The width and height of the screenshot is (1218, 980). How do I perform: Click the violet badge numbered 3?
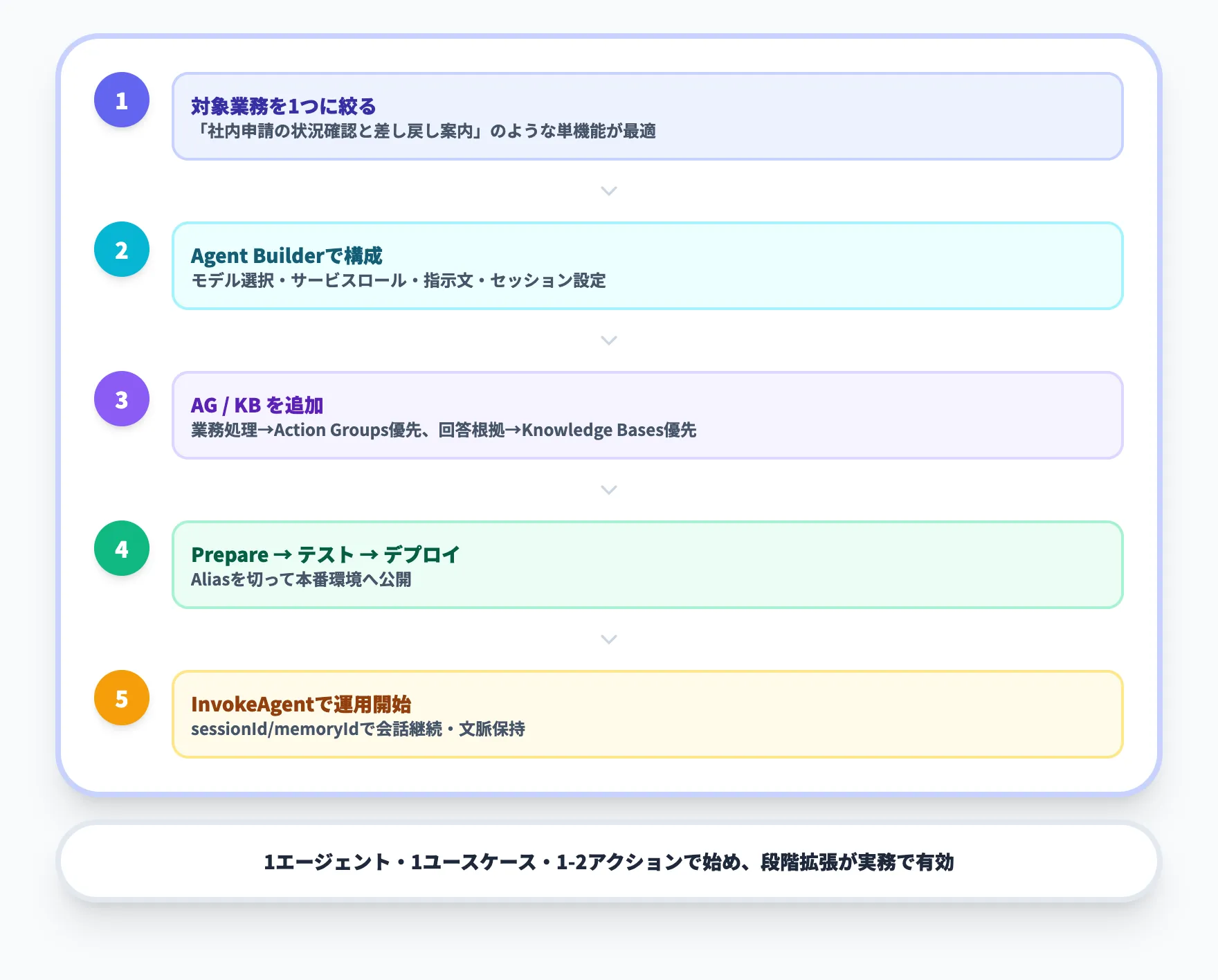tap(121, 399)
